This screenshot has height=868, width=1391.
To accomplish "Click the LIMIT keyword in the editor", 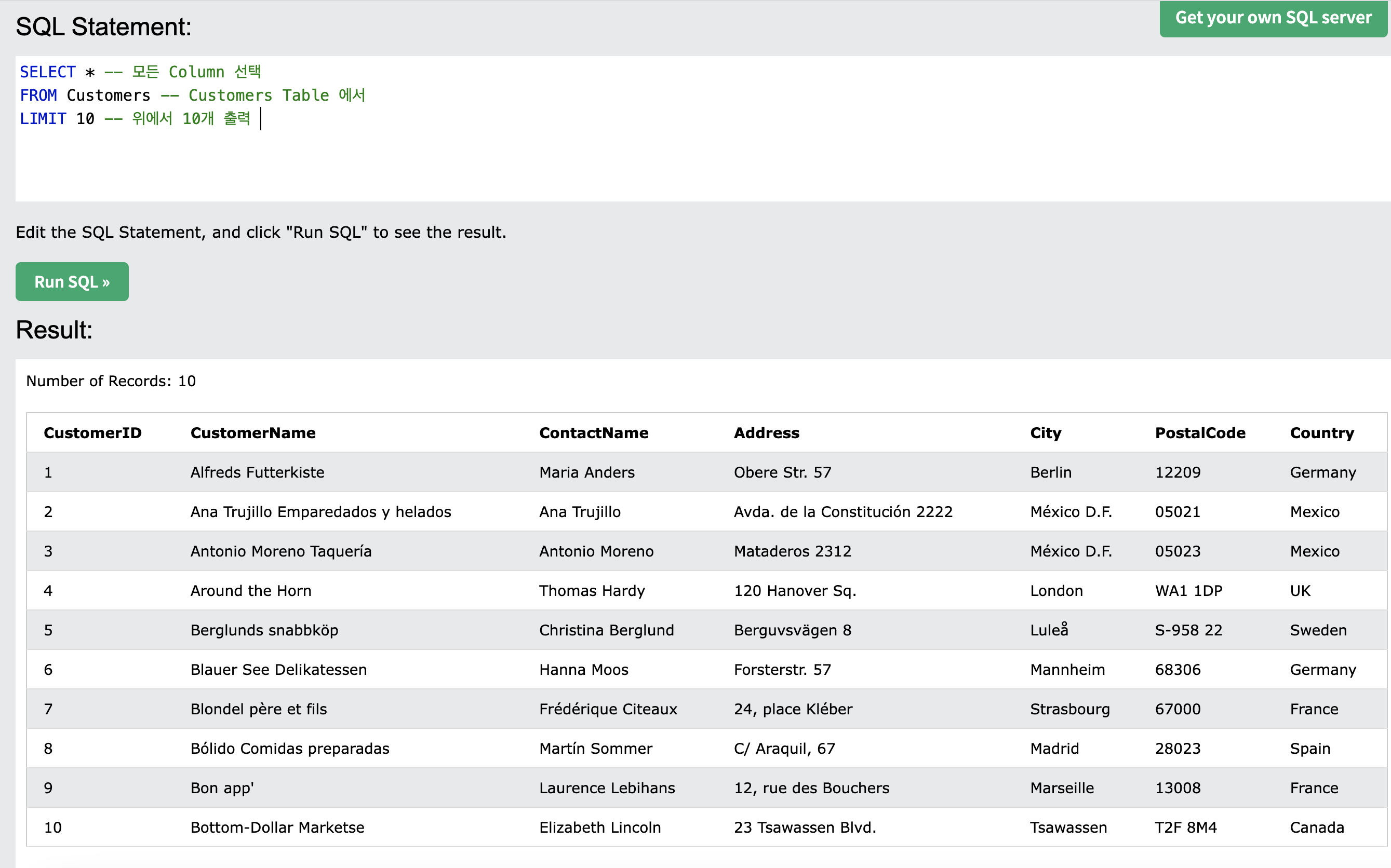I will click(x=43, y=119).
